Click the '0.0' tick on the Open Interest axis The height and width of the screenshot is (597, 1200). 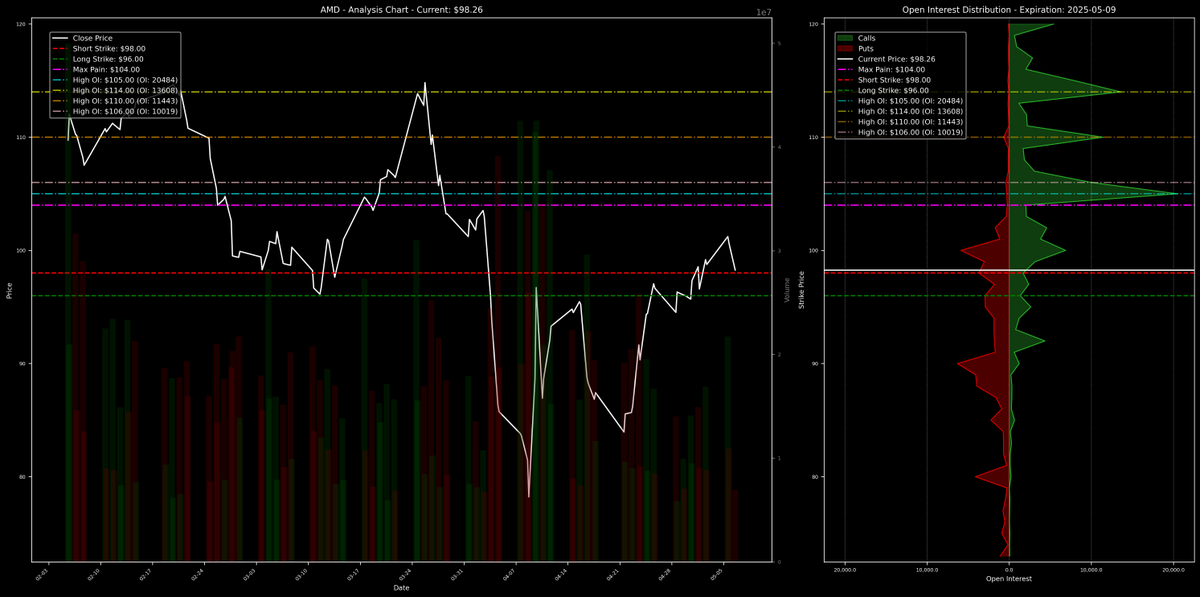[x=1008, y=568]
